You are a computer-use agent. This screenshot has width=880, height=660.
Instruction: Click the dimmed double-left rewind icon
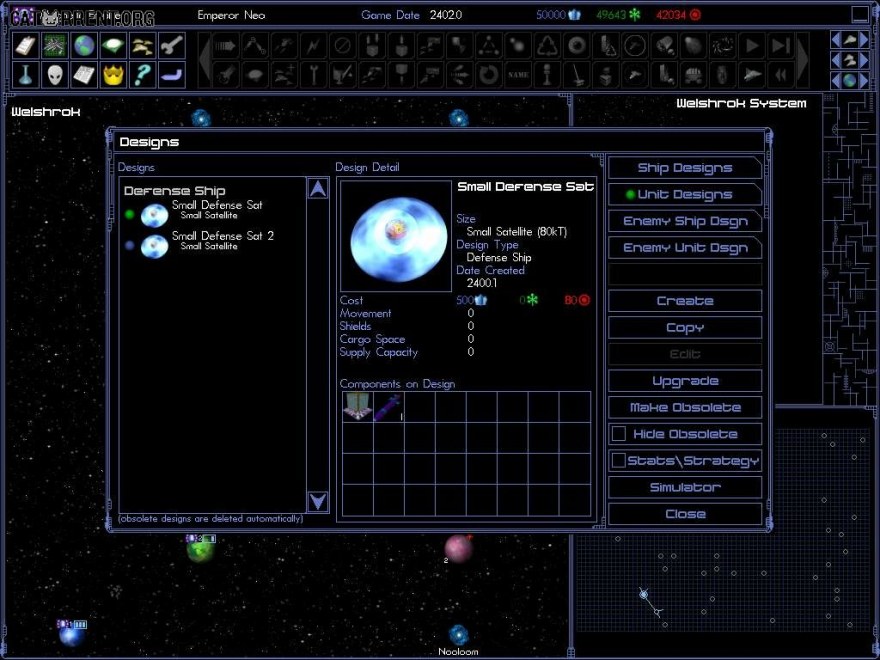click(781, 75)
